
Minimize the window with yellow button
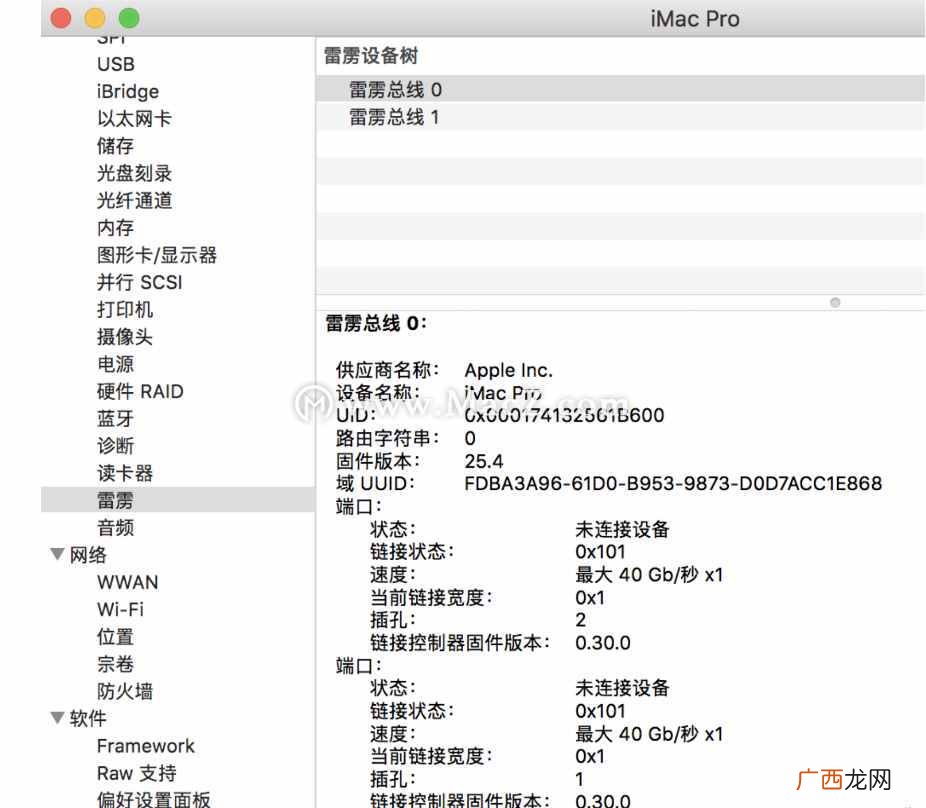94,18
